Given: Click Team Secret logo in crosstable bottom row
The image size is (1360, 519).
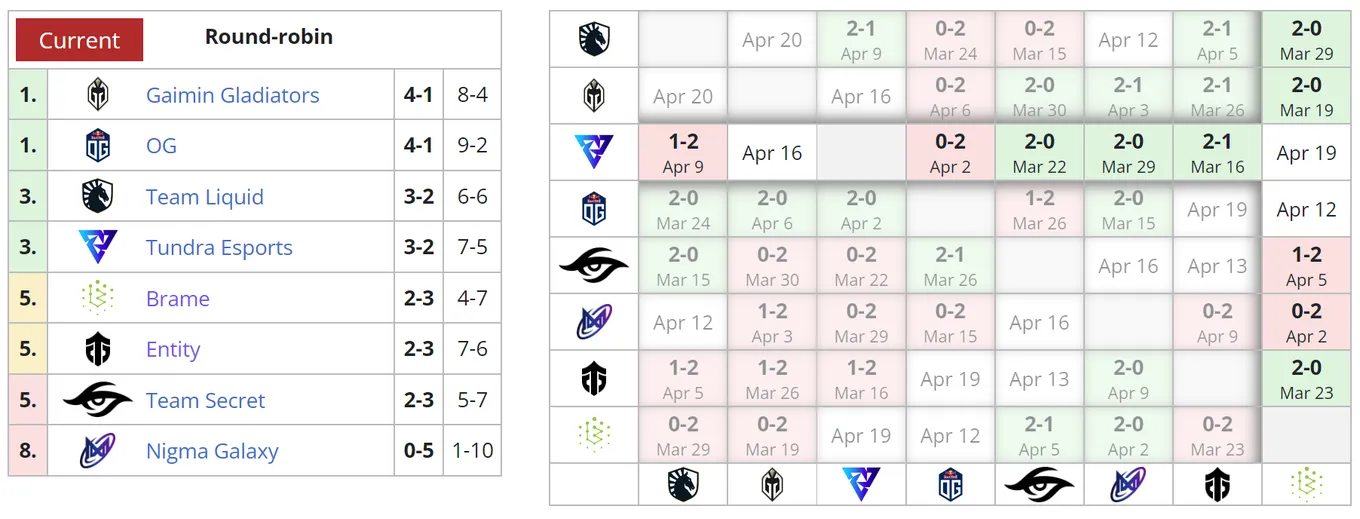Looking at the screenshot, I should (x=1039, y=484).
